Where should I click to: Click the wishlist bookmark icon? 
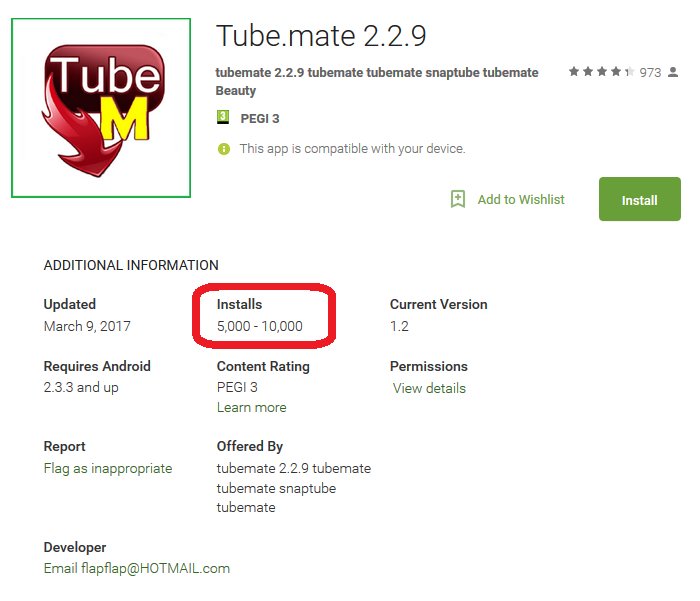tap(458, 199)
